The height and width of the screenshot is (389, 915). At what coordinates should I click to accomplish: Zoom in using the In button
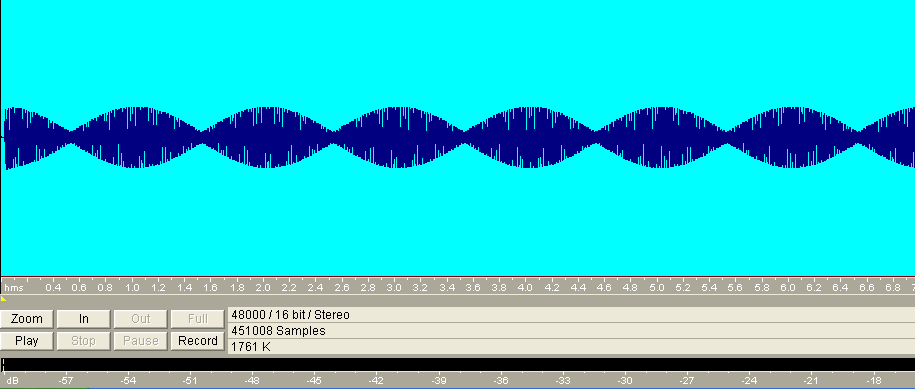(83, 319)
